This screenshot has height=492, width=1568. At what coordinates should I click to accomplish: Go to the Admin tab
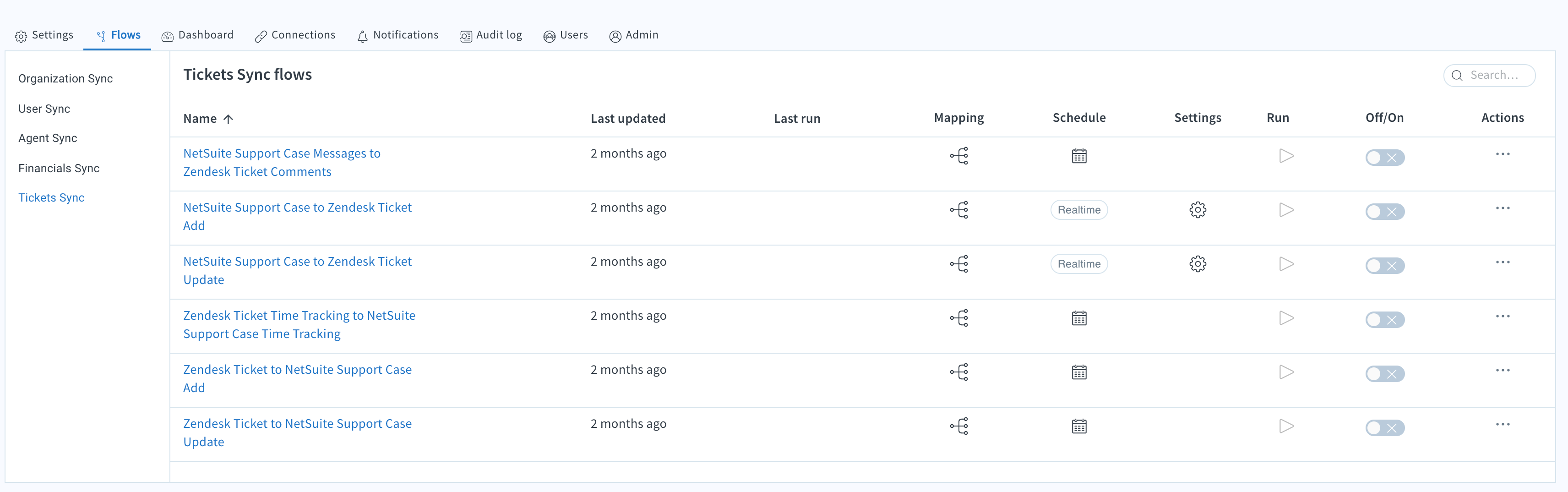(x=634, y=35)
